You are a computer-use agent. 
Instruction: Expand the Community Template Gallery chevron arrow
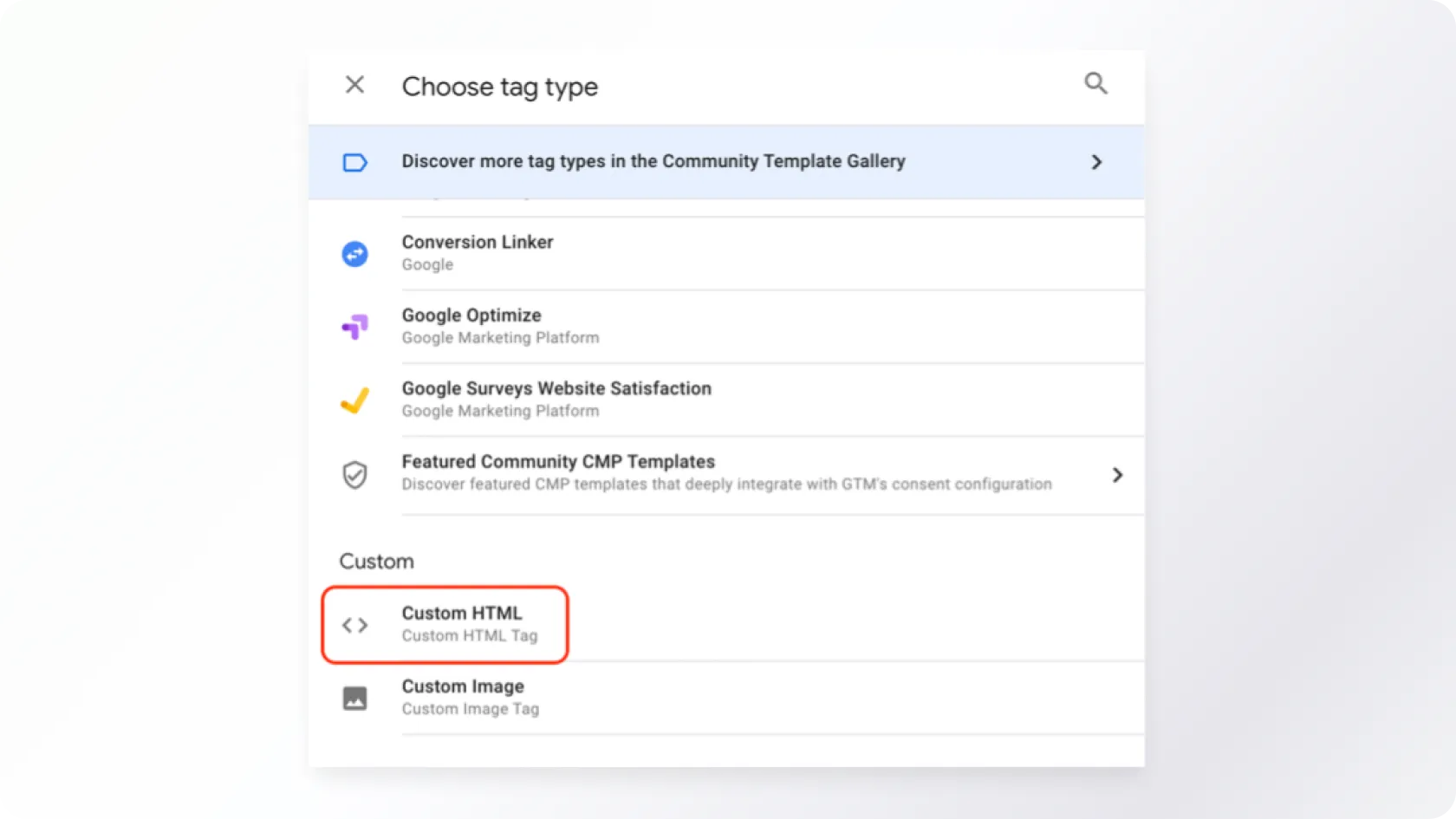click(x=1096, y=163)
